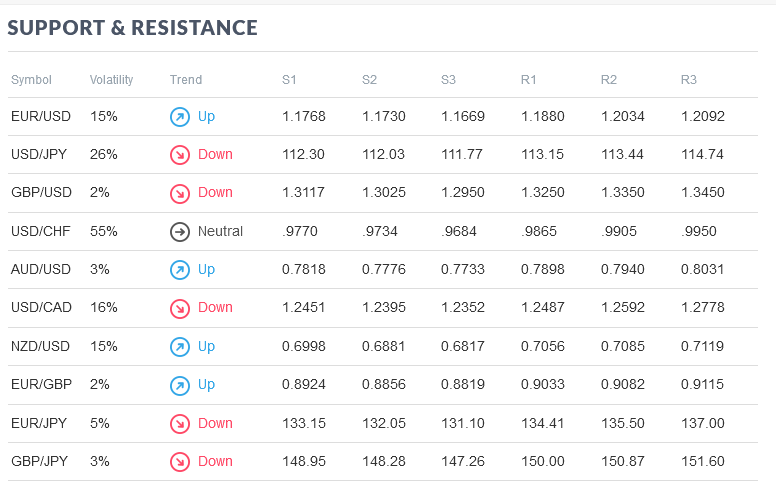
Task: Click the Down arrow icon for EUR/JPY
Action: (180, 424)
